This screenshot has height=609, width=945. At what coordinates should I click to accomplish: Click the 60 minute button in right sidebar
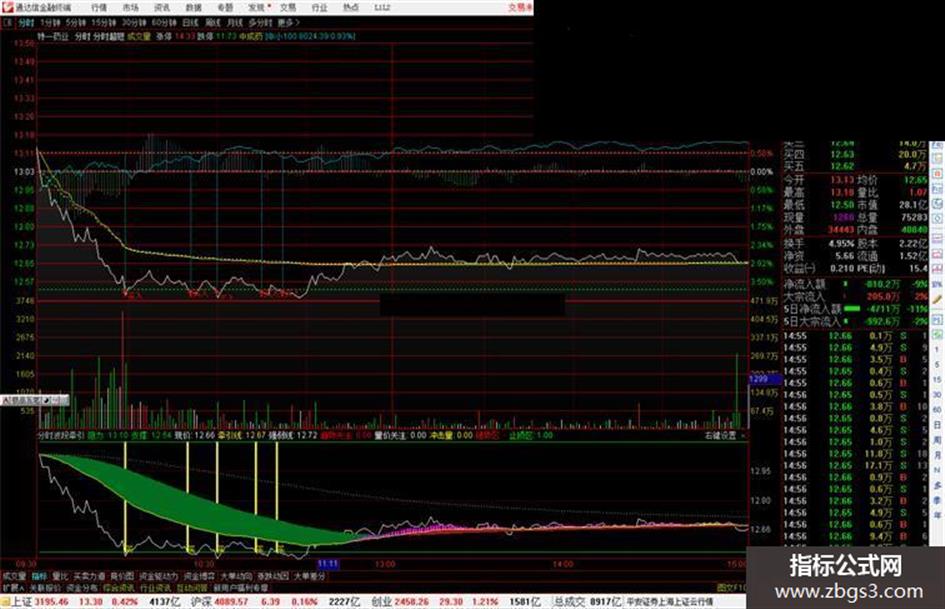(937, 410)
